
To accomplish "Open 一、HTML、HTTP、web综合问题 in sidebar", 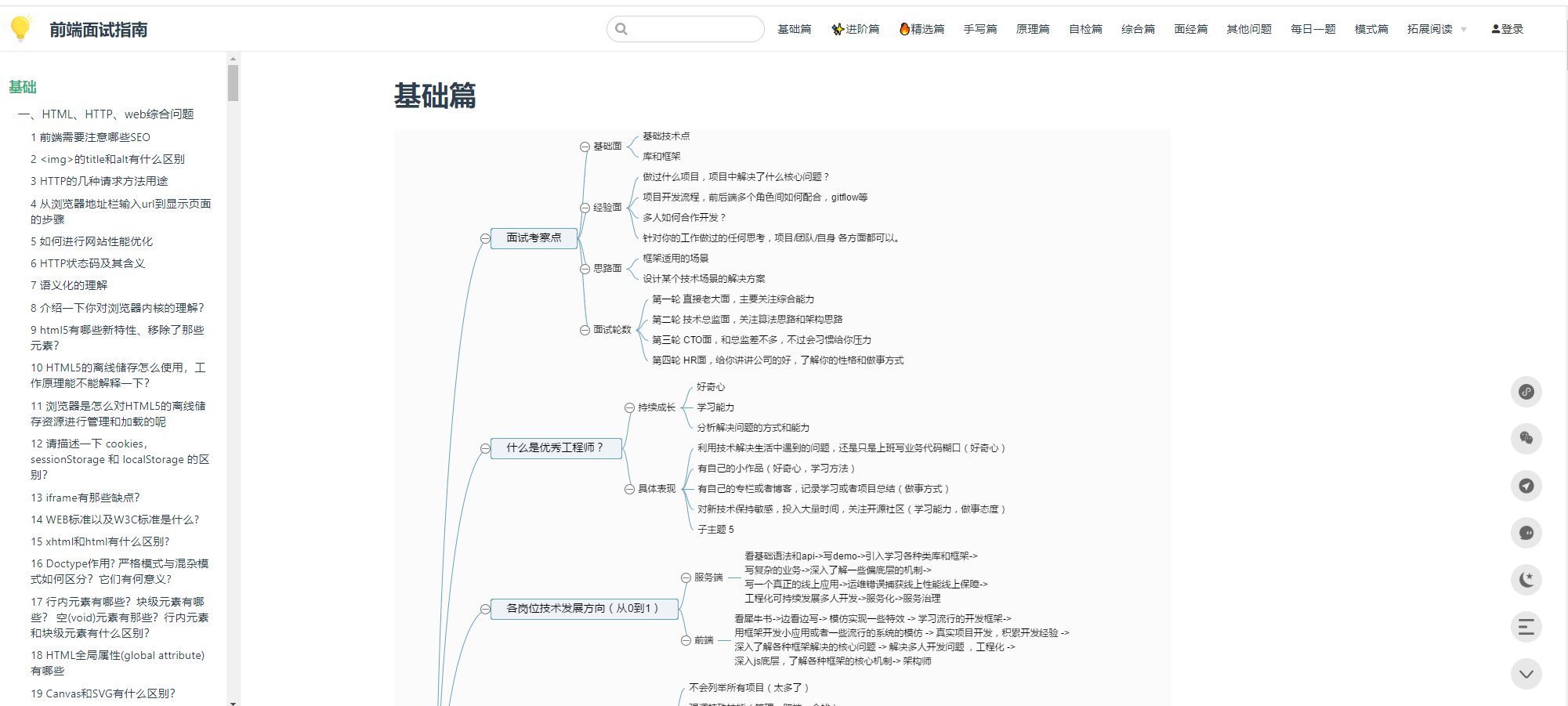I will tap(106, 114).
